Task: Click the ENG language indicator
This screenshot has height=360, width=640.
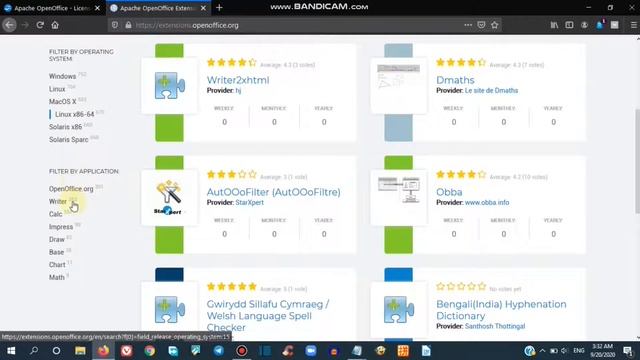Action: tap(578, 351)
